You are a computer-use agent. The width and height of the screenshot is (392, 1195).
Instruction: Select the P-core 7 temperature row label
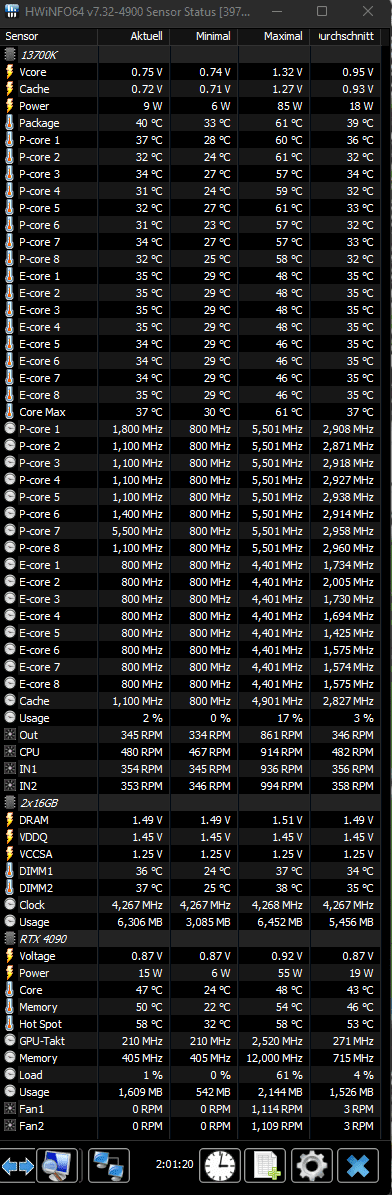[40, 242]
